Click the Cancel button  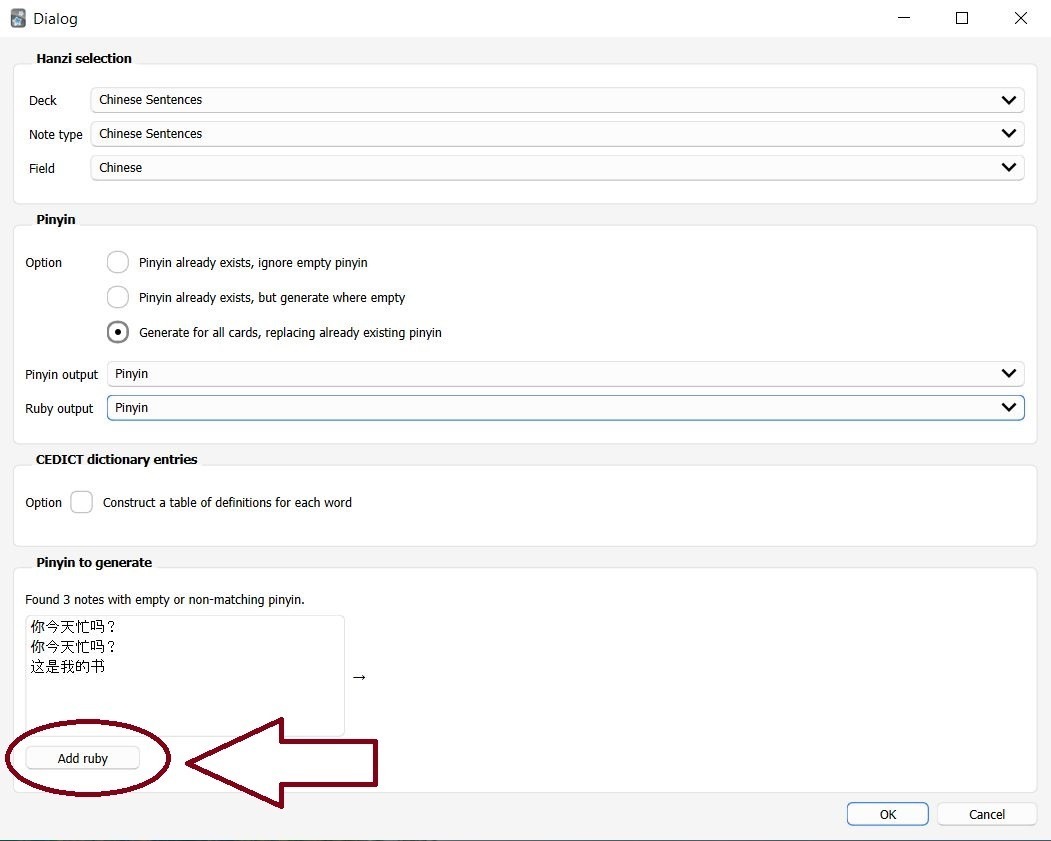[x=987, y=814]
